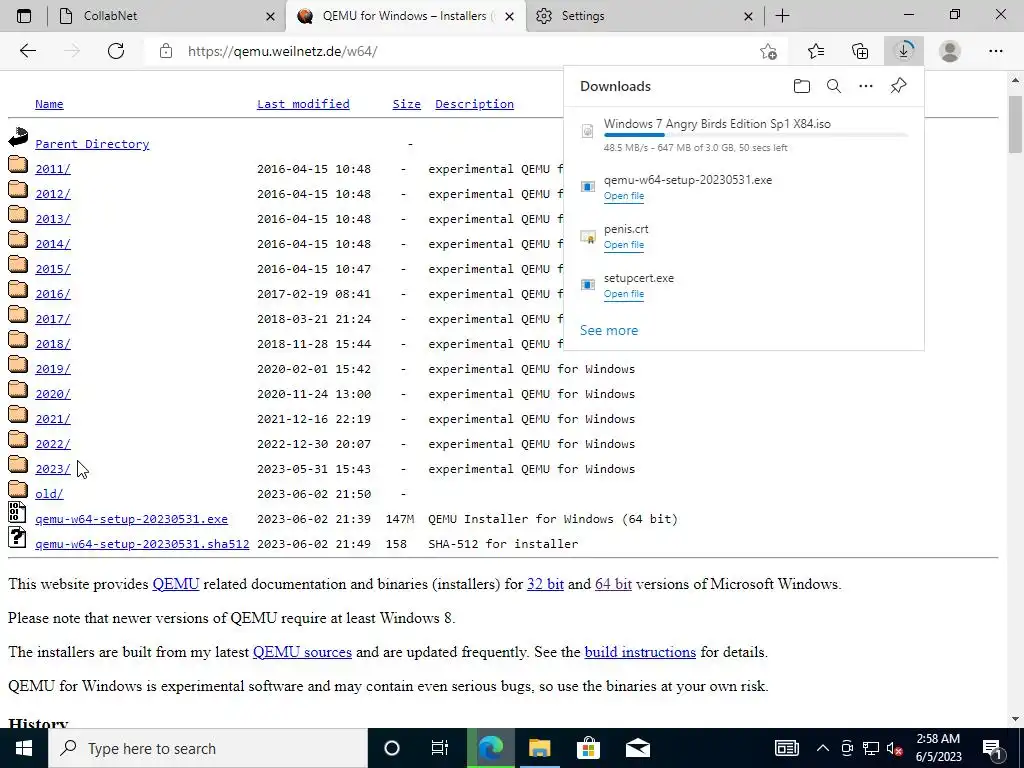Open the Parent Directory link

92,144
